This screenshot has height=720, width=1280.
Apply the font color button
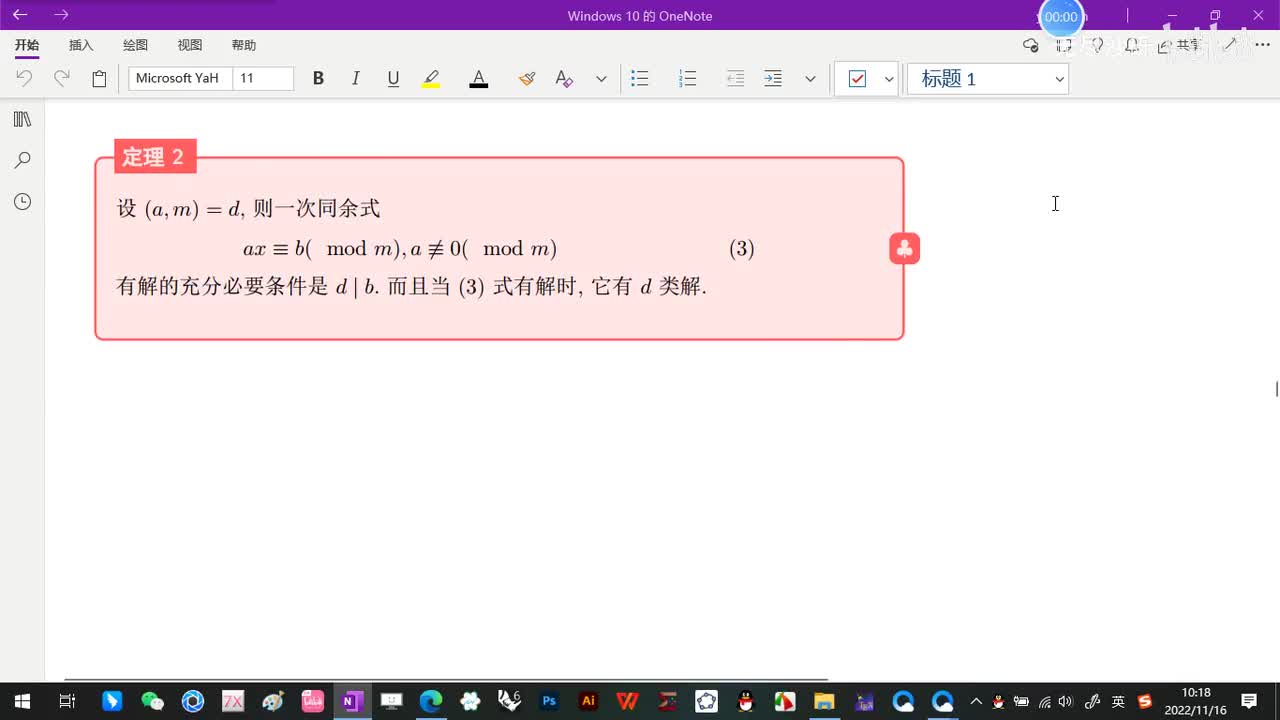[x=479, y=78]
